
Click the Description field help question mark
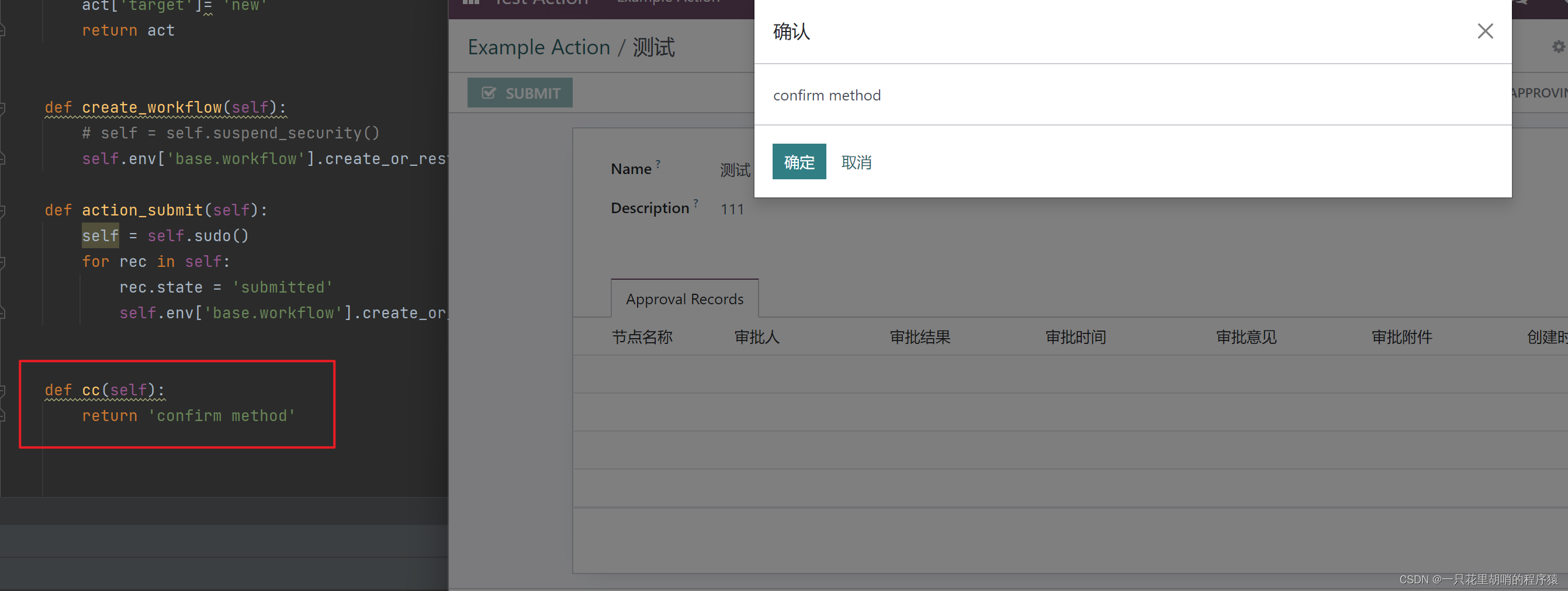pos(695,203)
